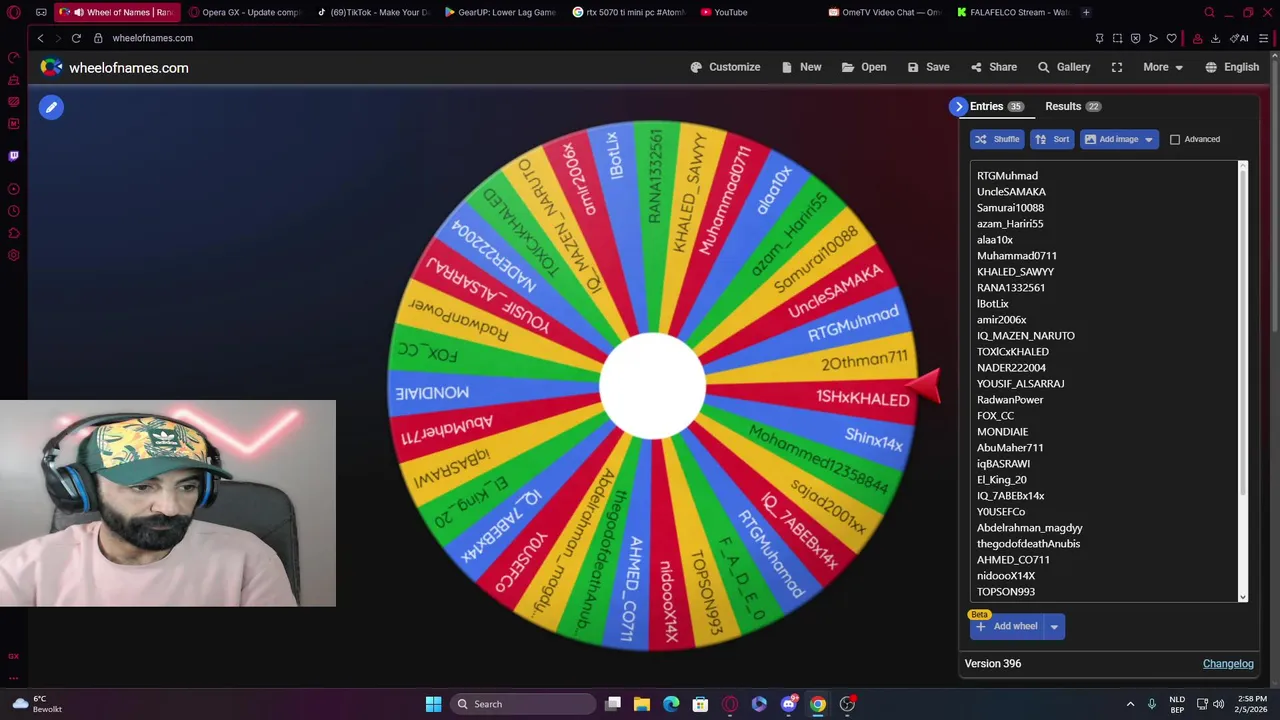1280x720 pixels.
Task: Enable the Advanced checkbox
Action: click(x=1175, y=139)
